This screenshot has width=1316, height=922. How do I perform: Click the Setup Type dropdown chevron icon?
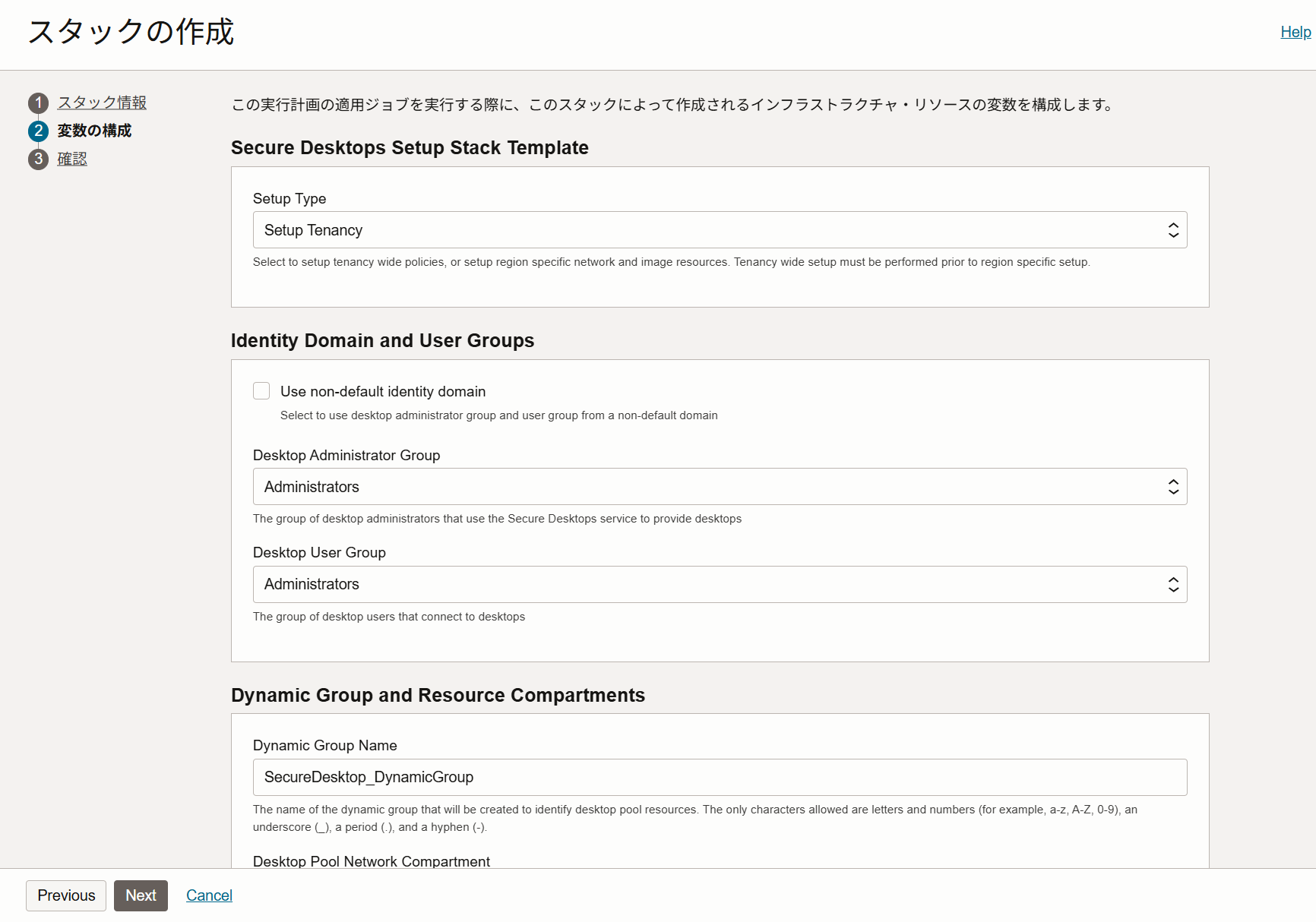pos(1173,229)
